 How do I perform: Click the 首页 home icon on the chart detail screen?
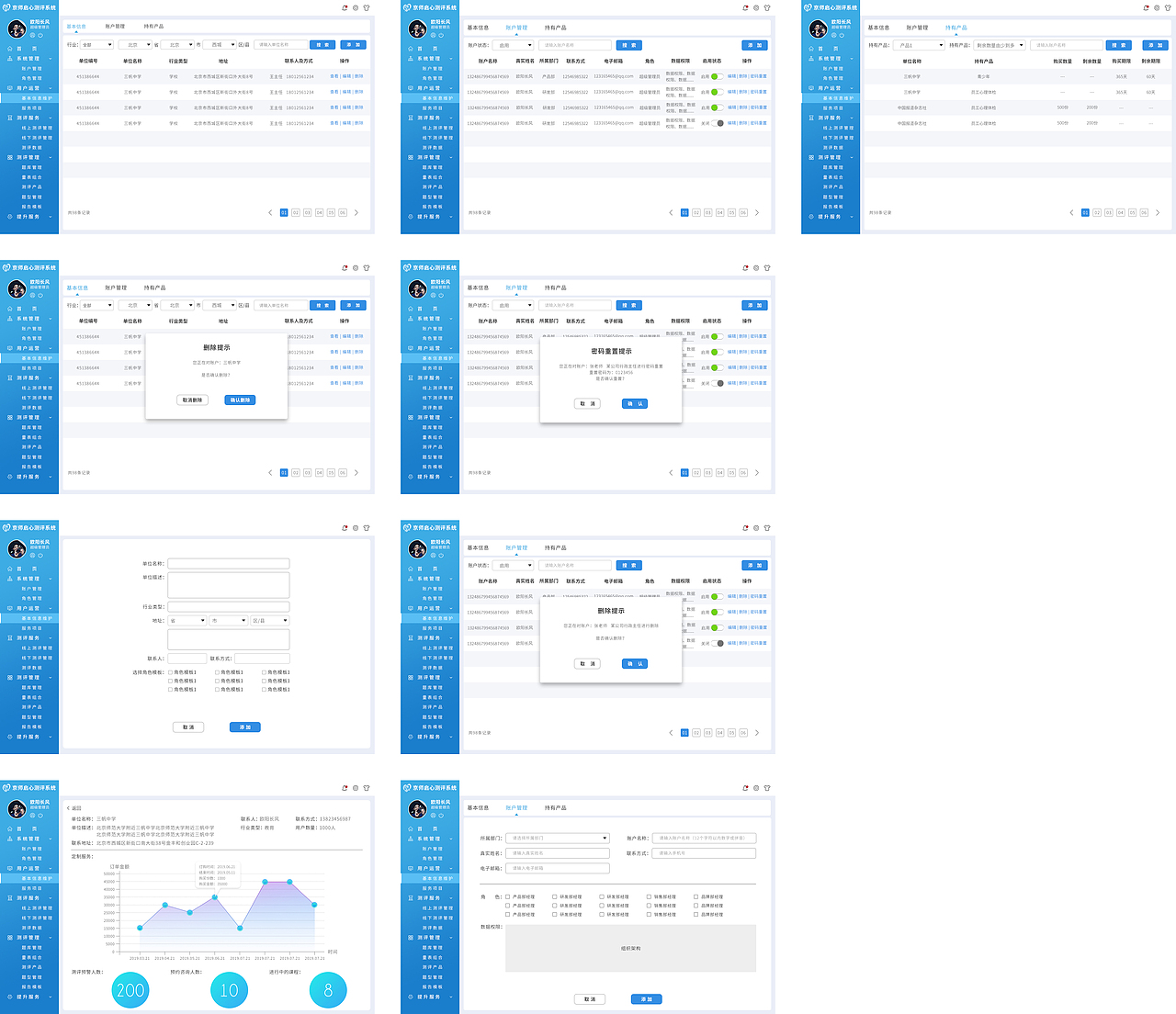point(10,828)
